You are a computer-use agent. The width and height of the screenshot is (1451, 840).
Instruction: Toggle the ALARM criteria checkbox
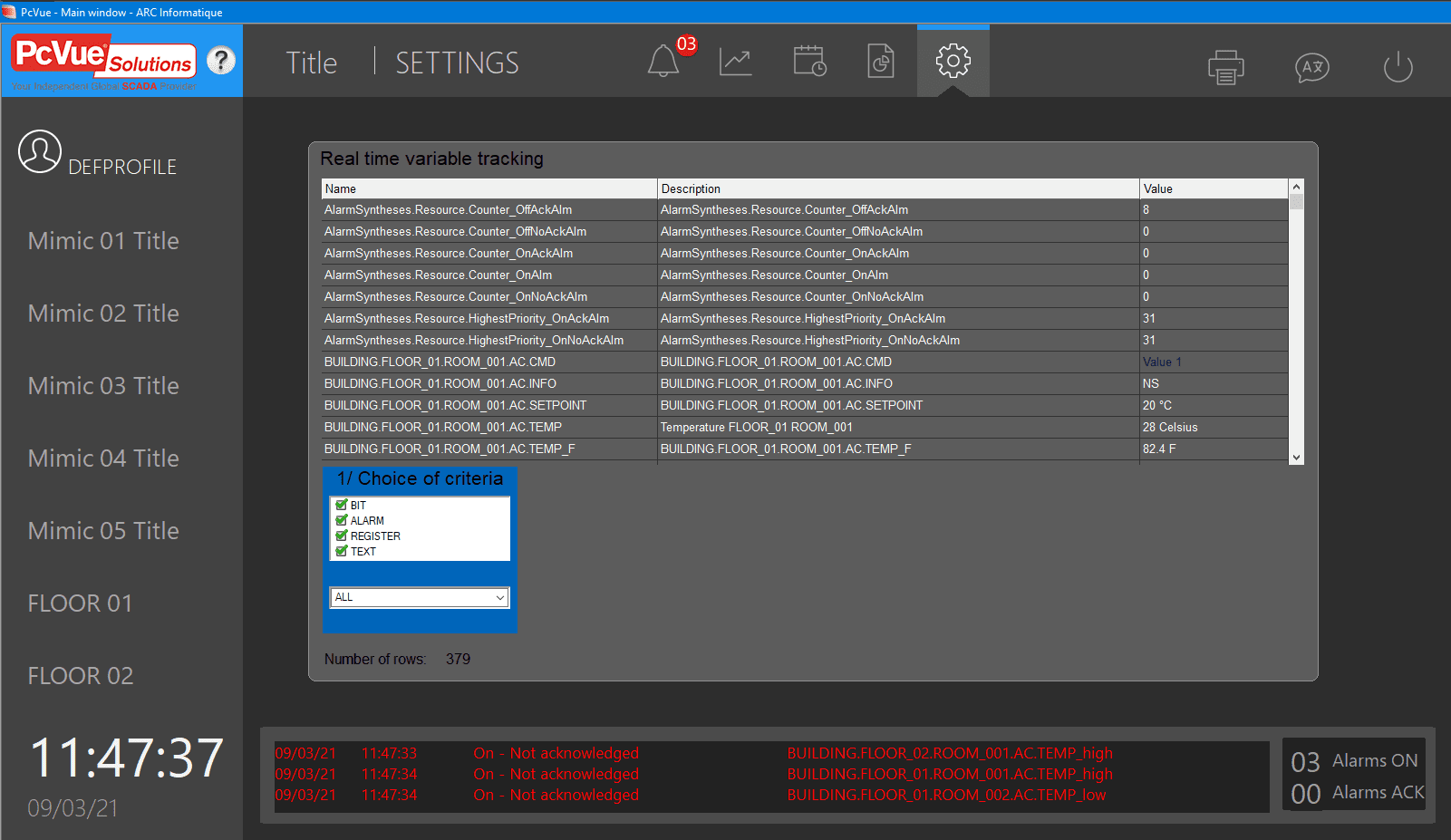coord(342,520)
